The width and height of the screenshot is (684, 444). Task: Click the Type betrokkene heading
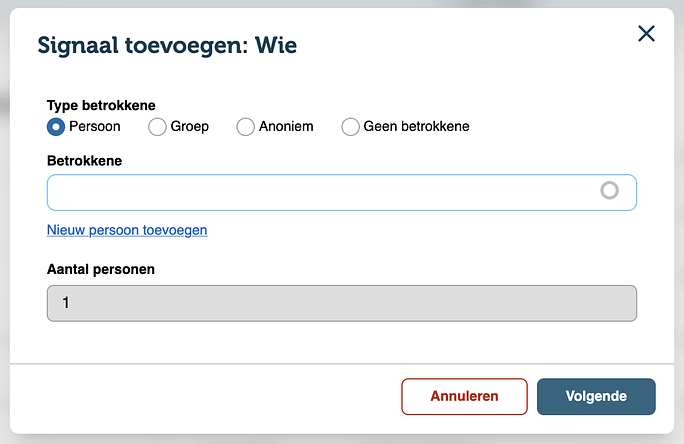click(x=101, y=105)
